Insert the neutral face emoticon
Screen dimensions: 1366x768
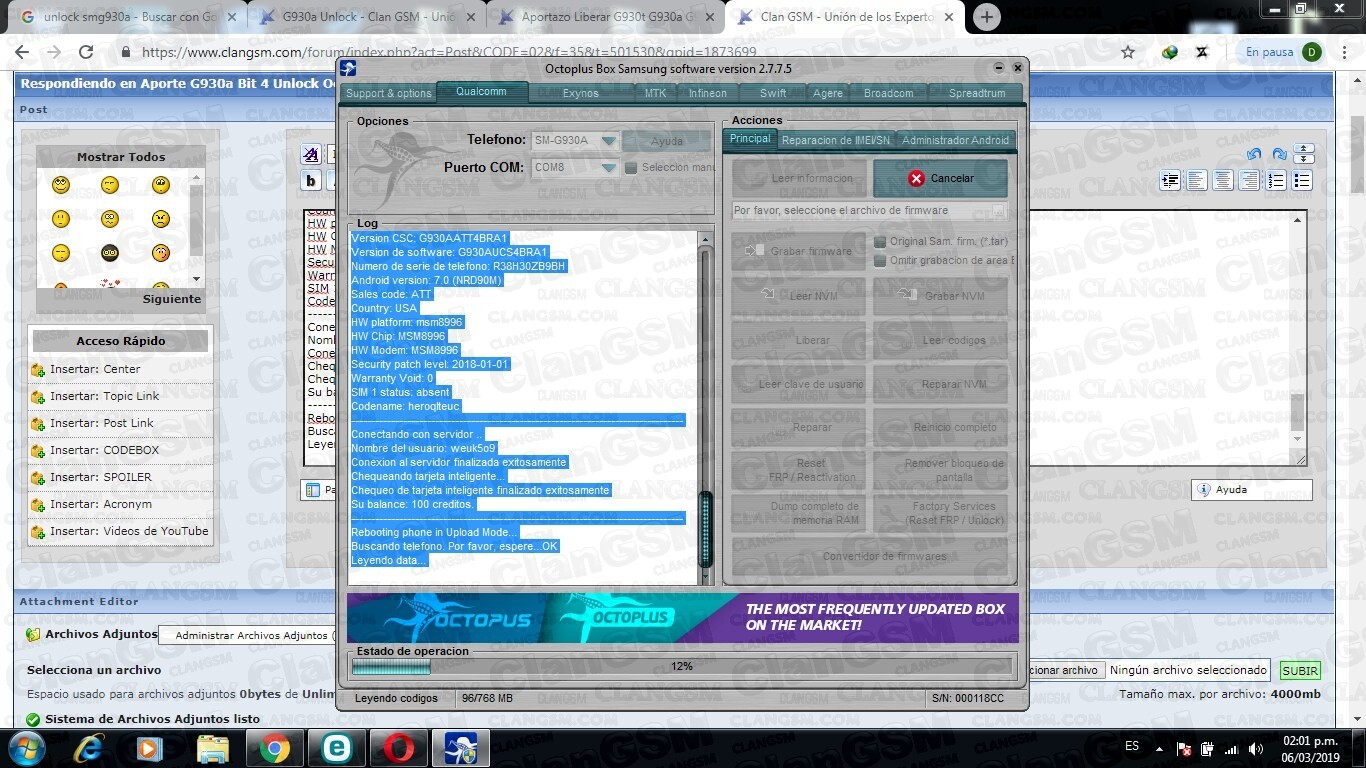[x=61, y=219]
